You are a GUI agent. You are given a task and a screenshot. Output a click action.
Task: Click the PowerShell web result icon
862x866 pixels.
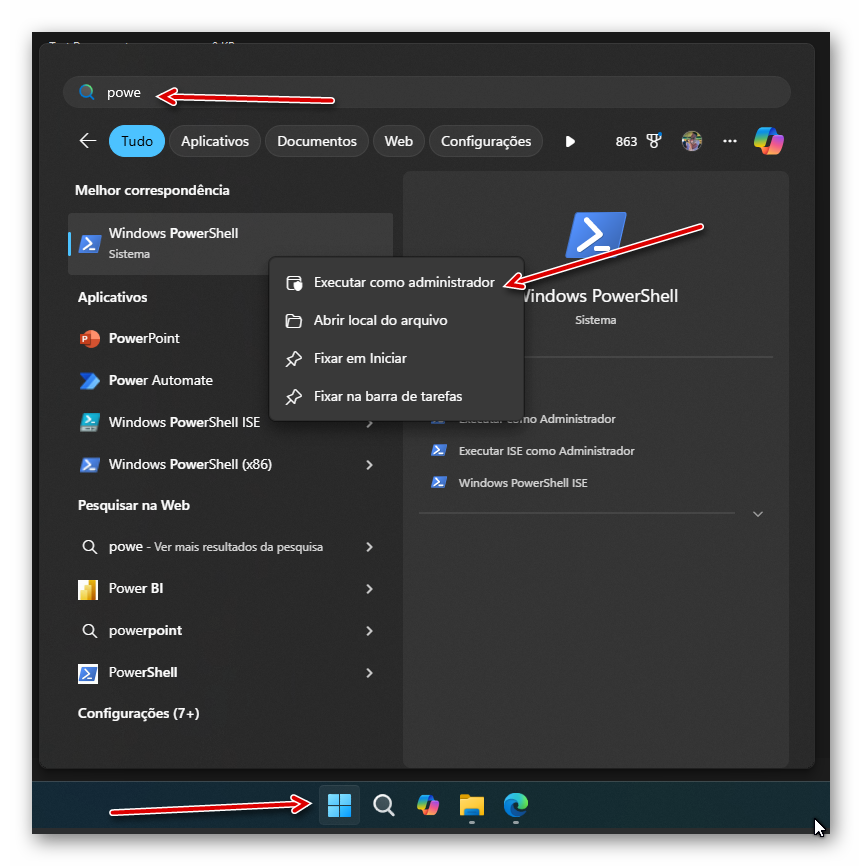[88, 673]
